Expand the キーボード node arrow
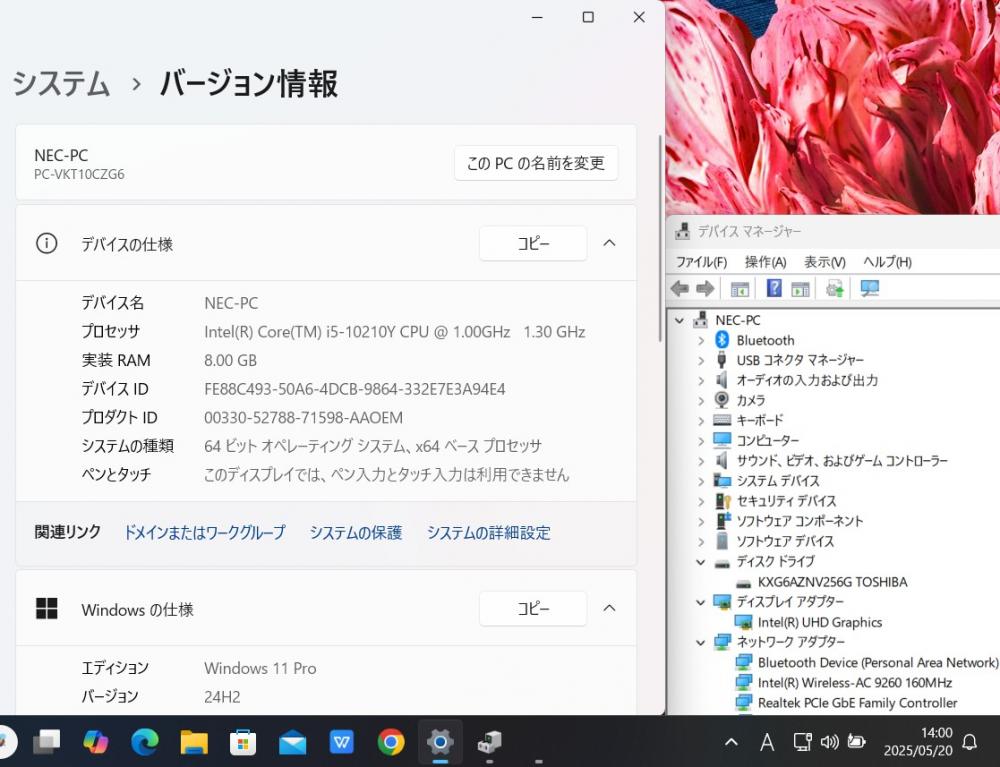Screen dimensions: 1000x767 click(701, 421)
